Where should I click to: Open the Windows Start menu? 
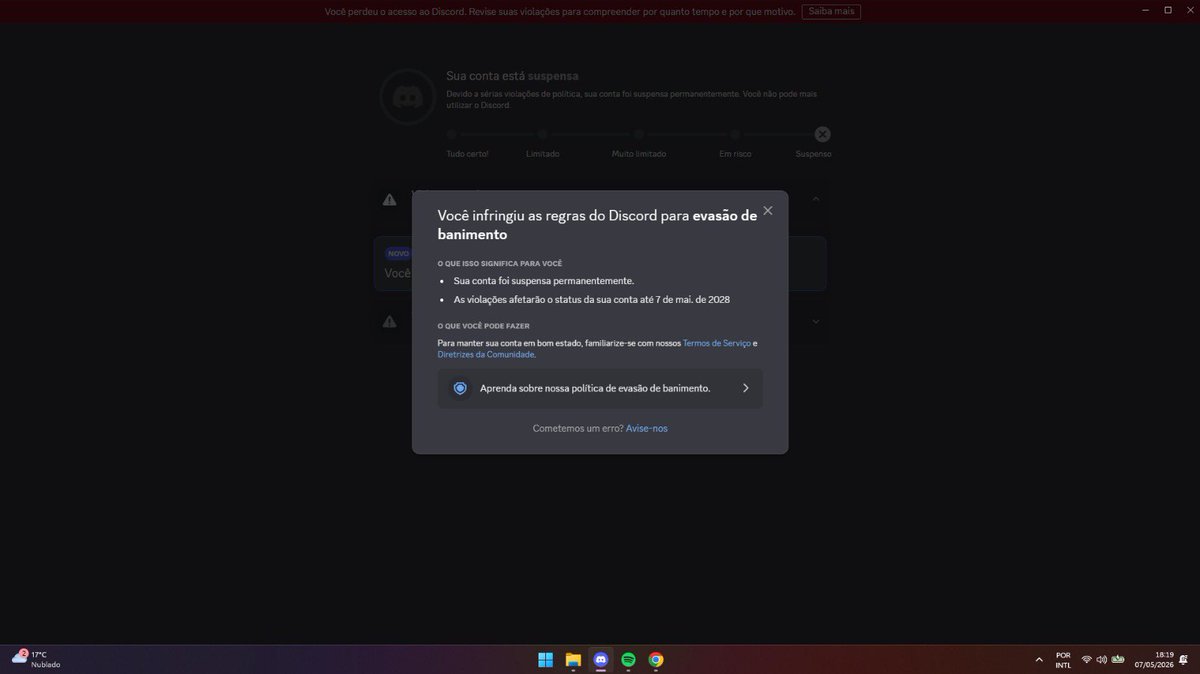coord(546,659)
